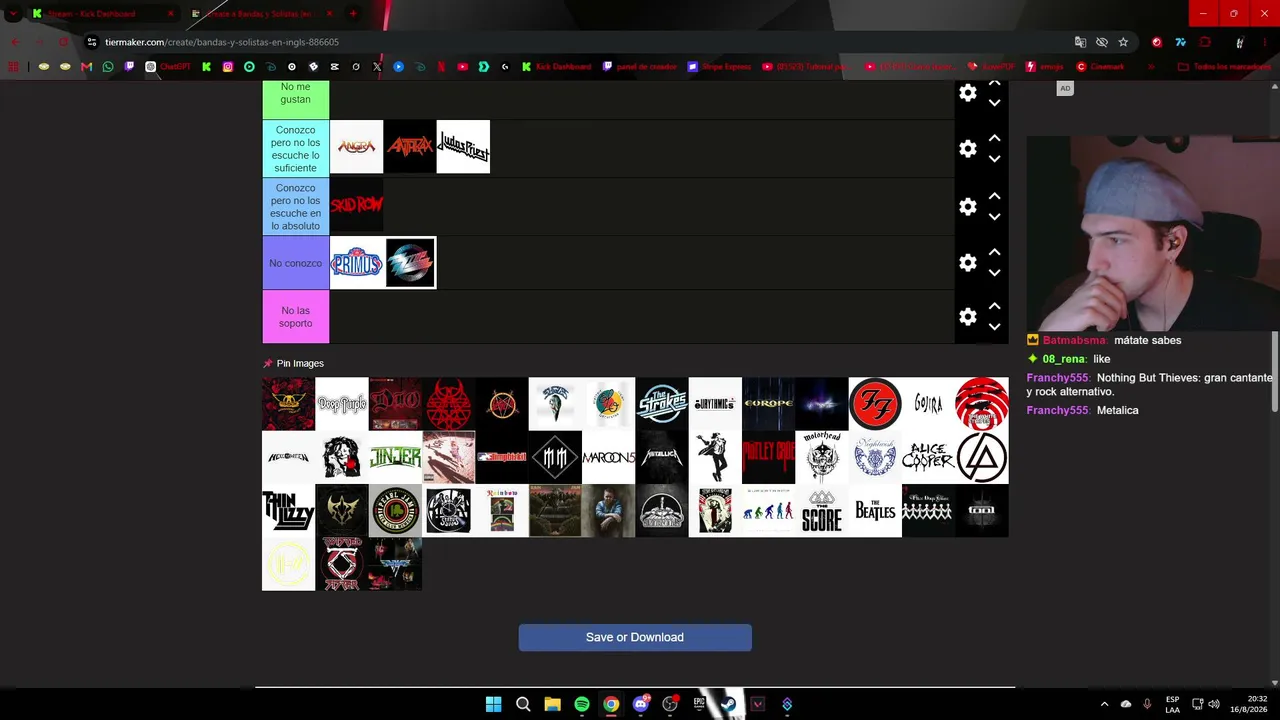The height and width of the screenshot is (720, 1280).
Task: Pick the Linkin Park logo image
Action: click(x=982, y=457)
